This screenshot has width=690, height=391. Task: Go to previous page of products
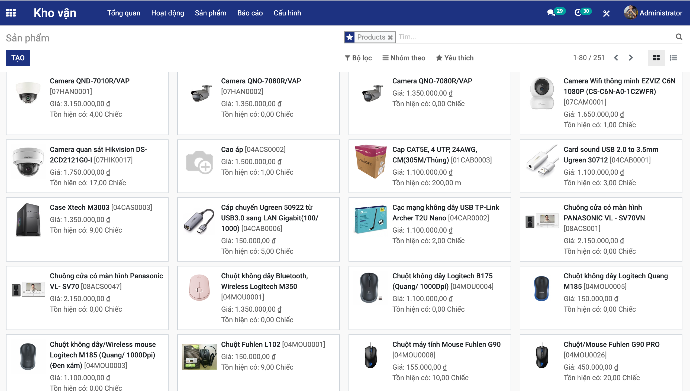616,58
